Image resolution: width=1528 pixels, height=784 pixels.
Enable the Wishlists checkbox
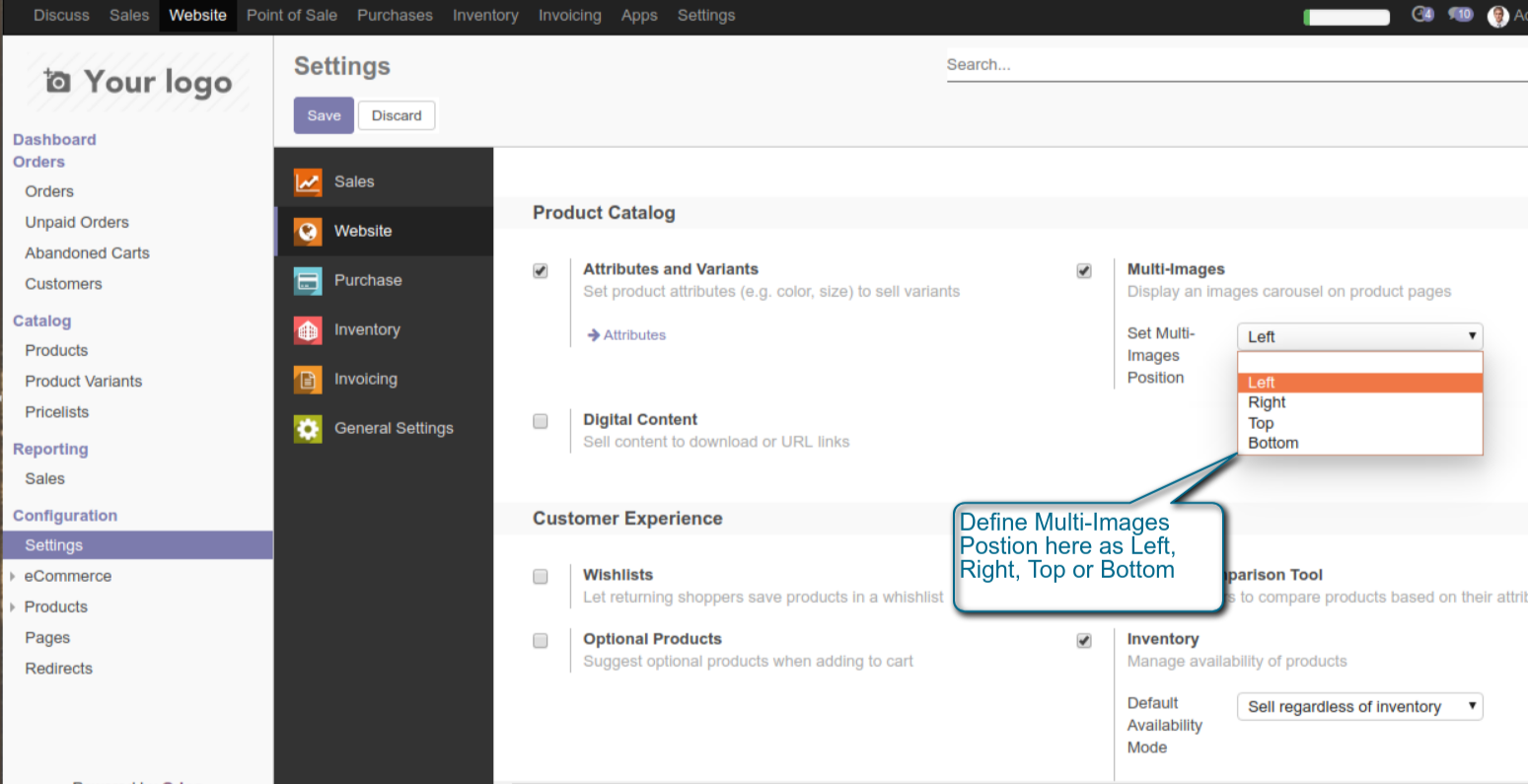click(541, 576)
